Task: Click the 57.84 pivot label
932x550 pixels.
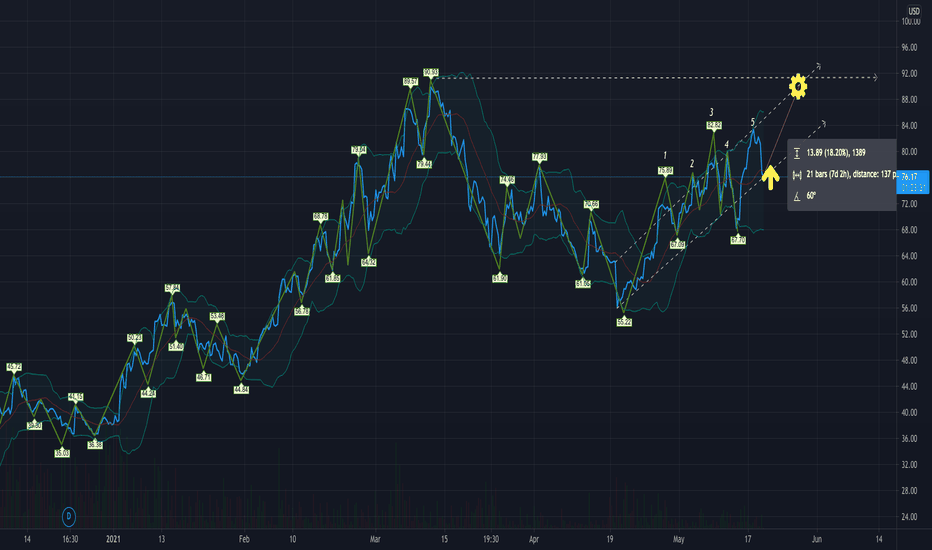Action: click(x=172, y=288)
